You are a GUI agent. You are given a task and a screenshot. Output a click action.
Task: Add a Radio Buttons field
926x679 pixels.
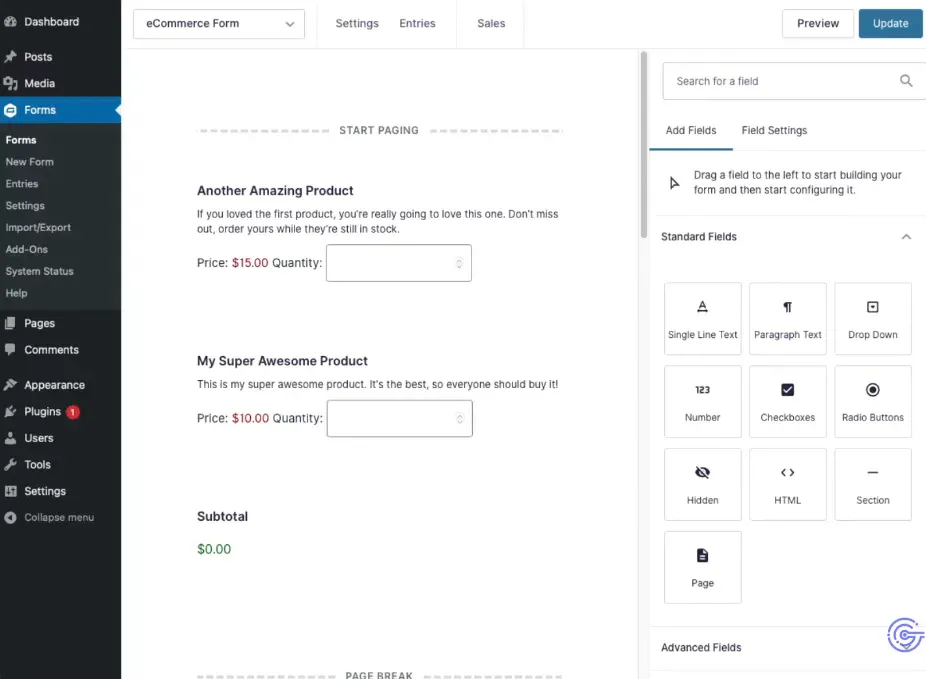(x=872, y=401)
